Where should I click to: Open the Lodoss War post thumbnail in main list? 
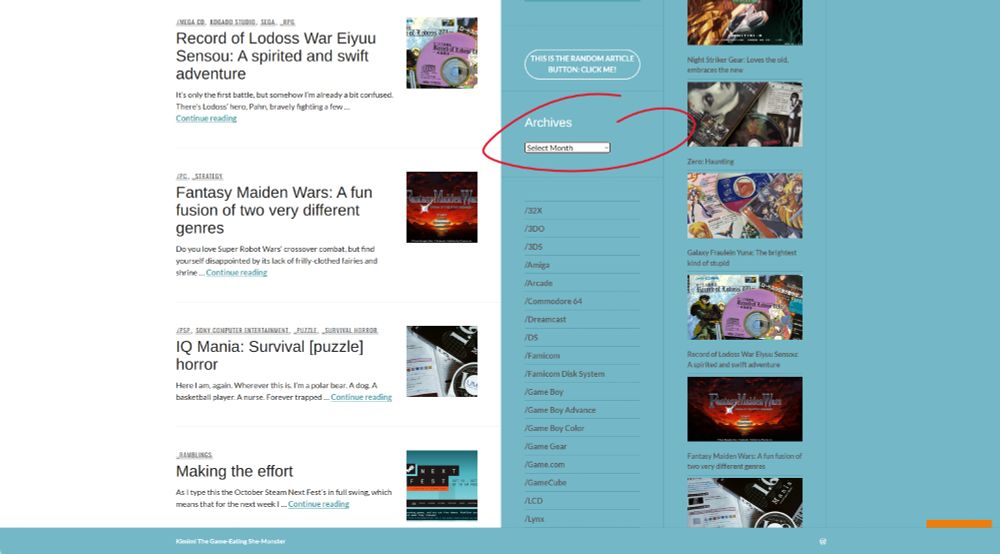[441, 53]
